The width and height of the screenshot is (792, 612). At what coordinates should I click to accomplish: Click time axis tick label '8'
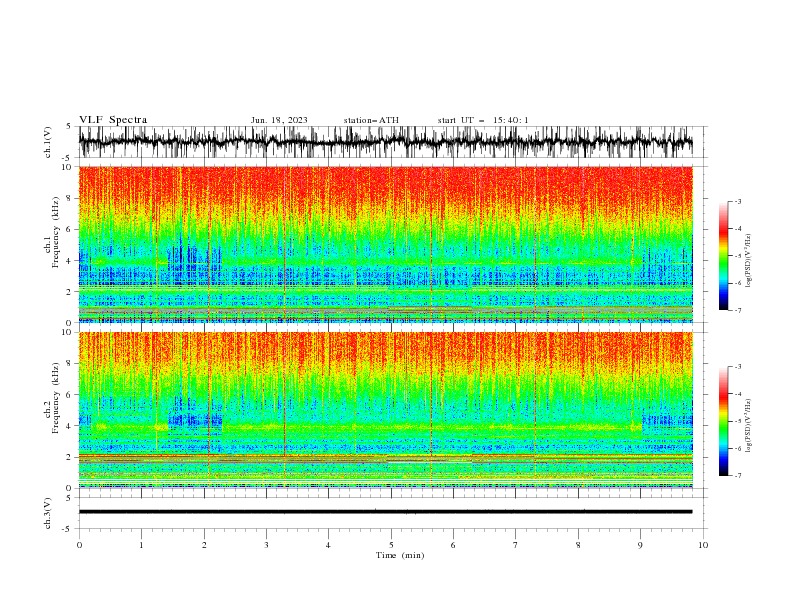[578, 545]
